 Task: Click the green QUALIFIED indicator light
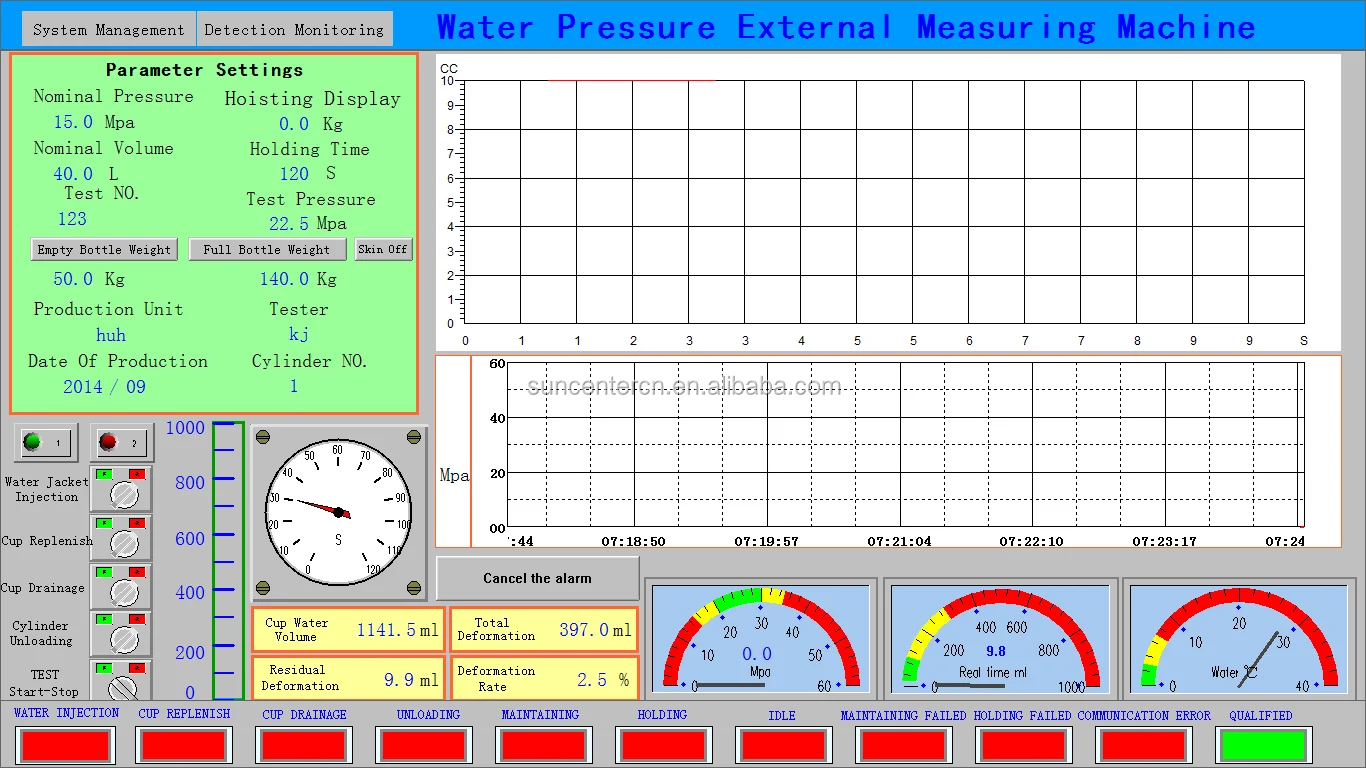click(1261, 745)
